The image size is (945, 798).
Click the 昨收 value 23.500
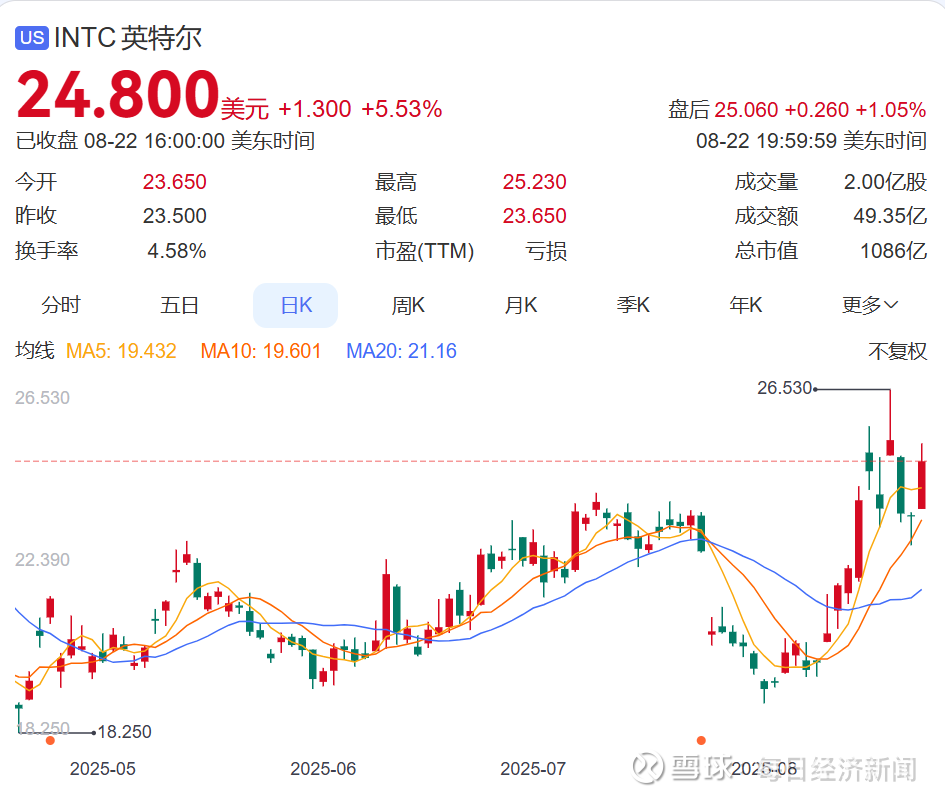(175, 216)
